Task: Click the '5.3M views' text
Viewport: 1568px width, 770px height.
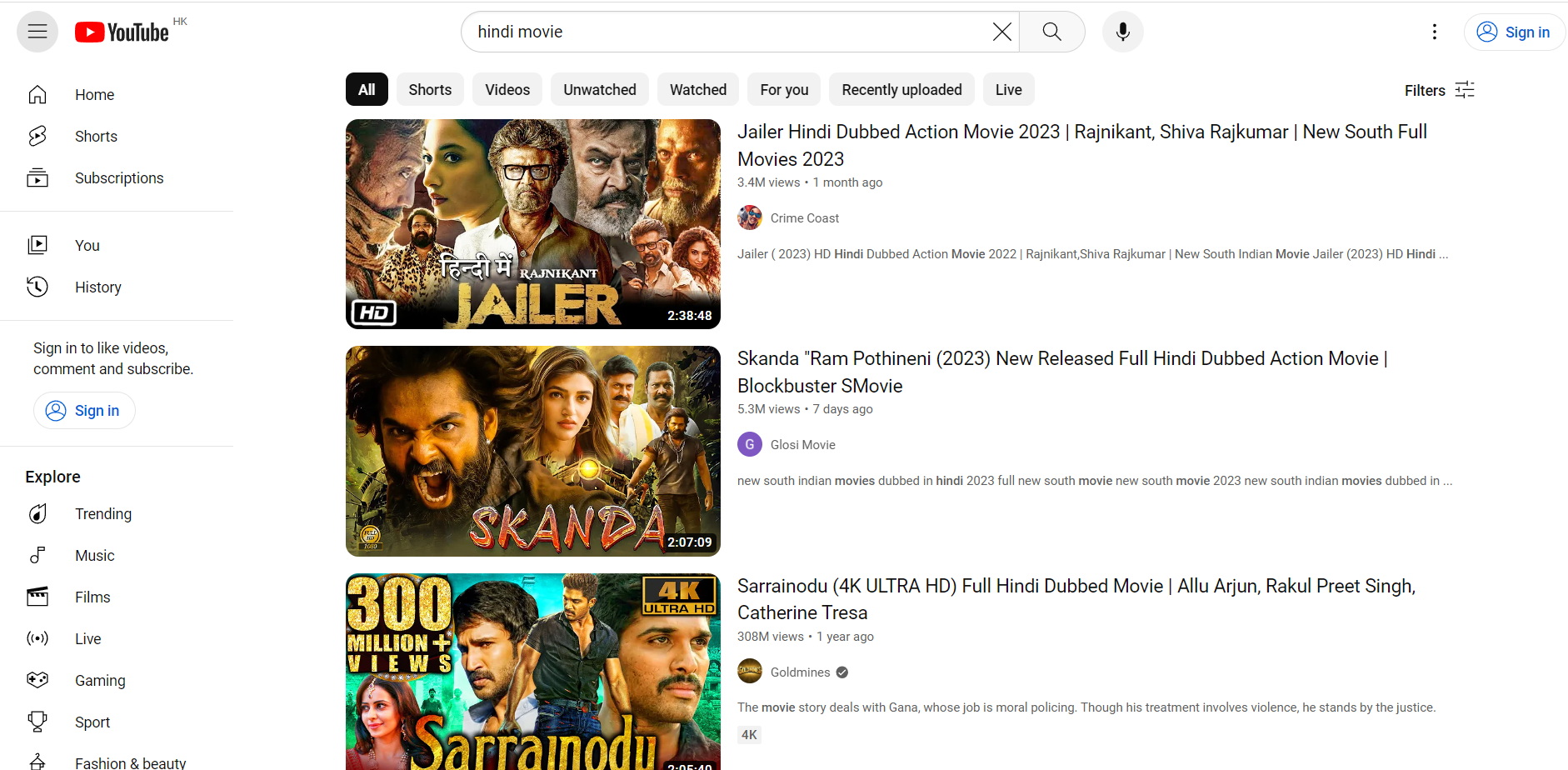Action: [768, 409]
